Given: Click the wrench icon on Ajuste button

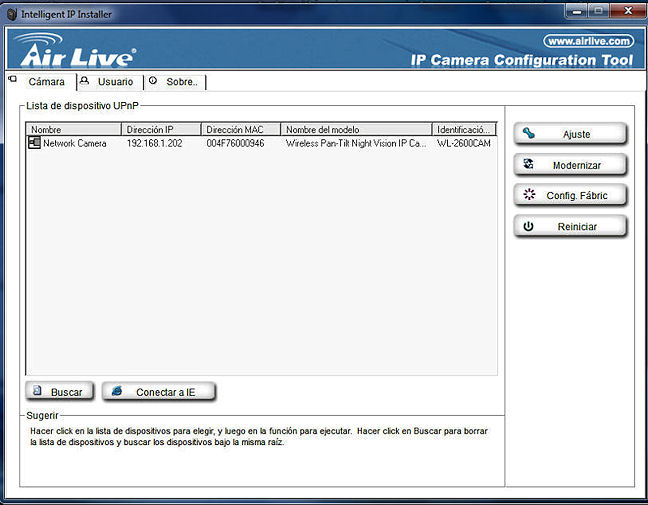Looking at the screenshot, I should click(x=529, y=133).
